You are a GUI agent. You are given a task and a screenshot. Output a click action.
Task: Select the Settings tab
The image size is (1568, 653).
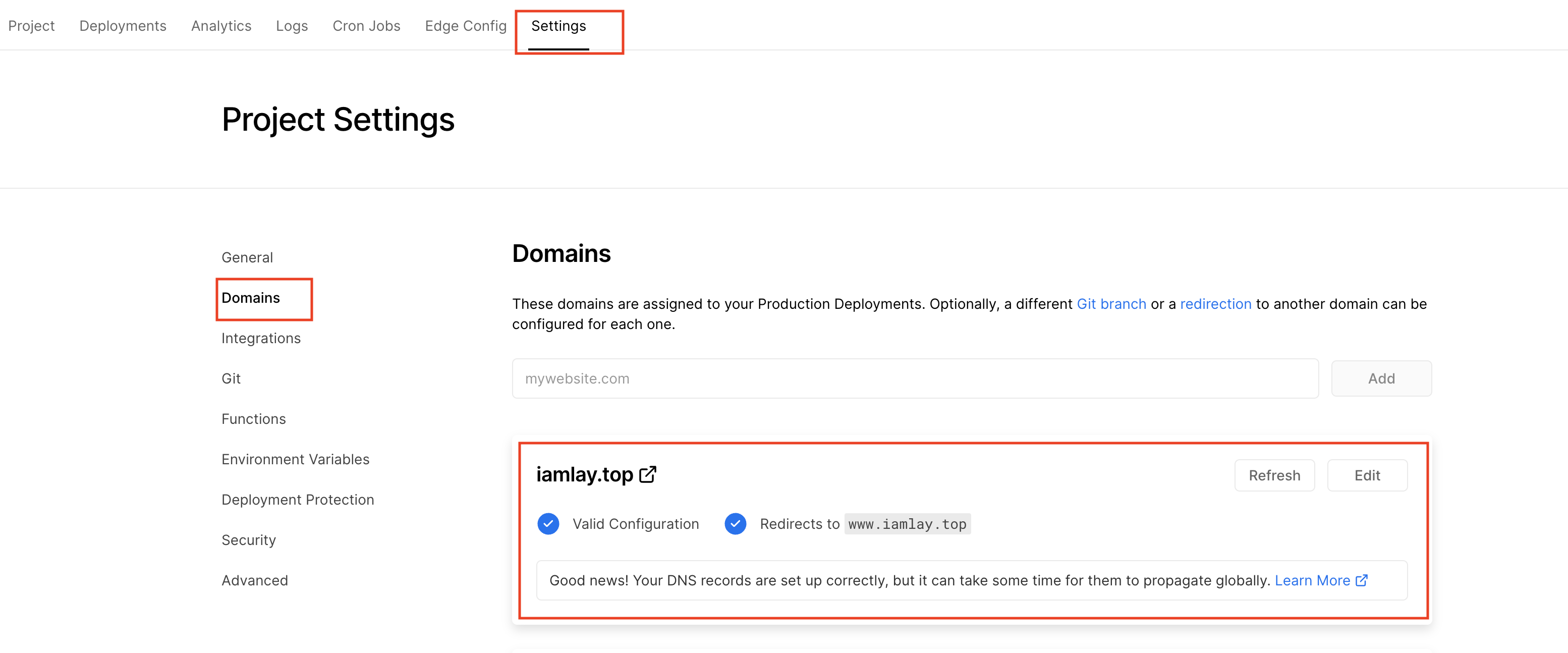[x=558, y=26]
